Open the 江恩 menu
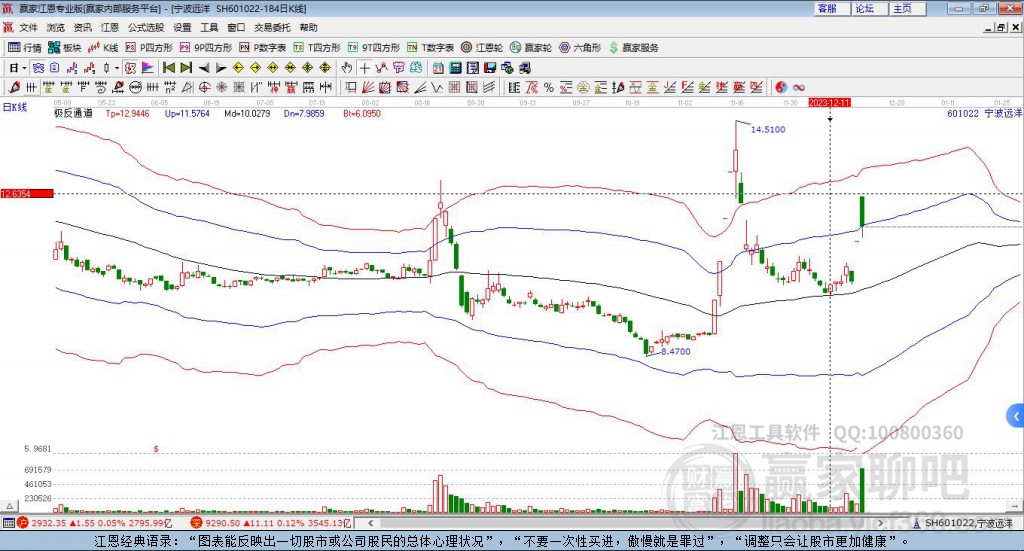 click(x=110, y=27)
